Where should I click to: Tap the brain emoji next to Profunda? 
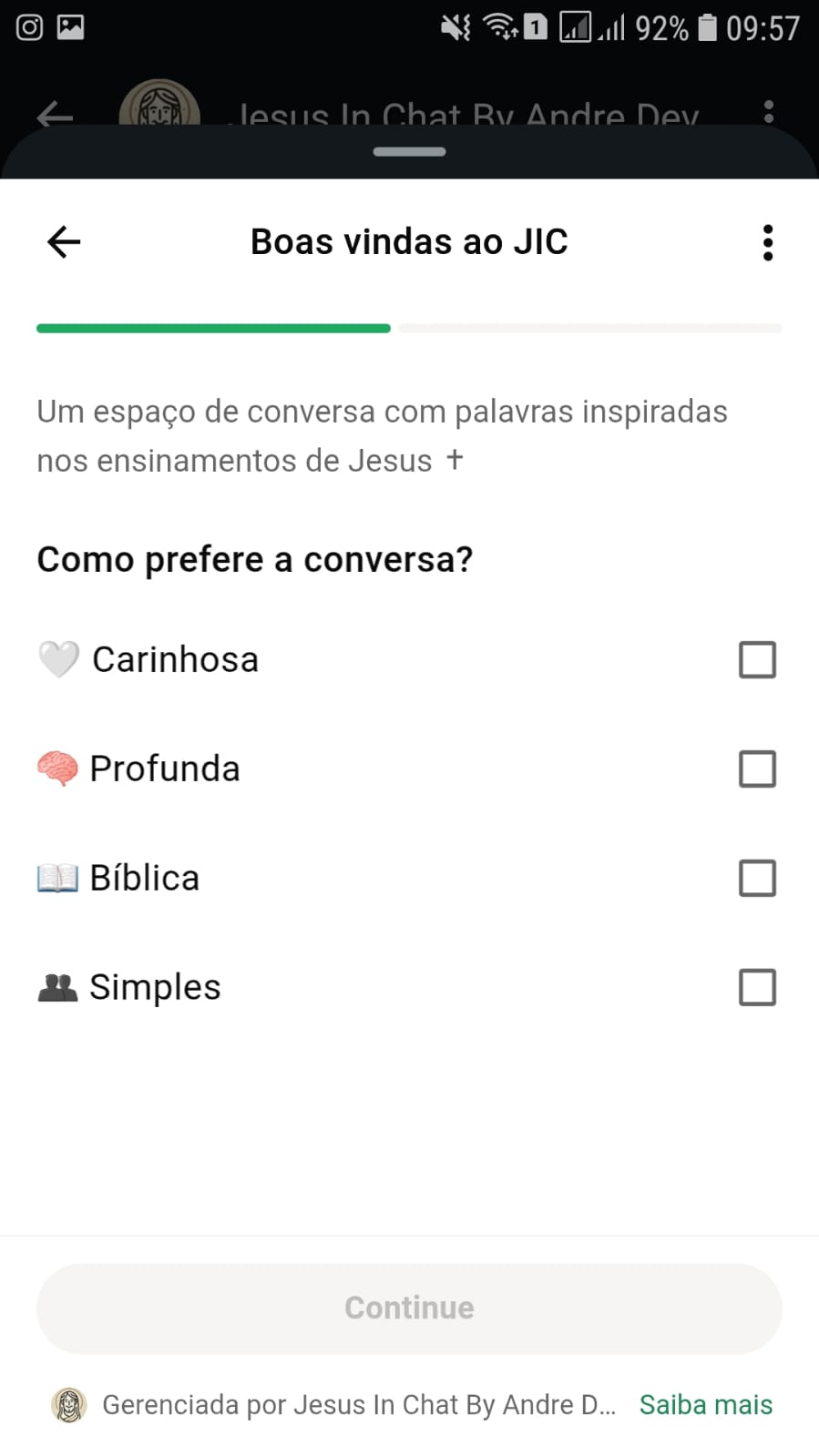[57, 769]
